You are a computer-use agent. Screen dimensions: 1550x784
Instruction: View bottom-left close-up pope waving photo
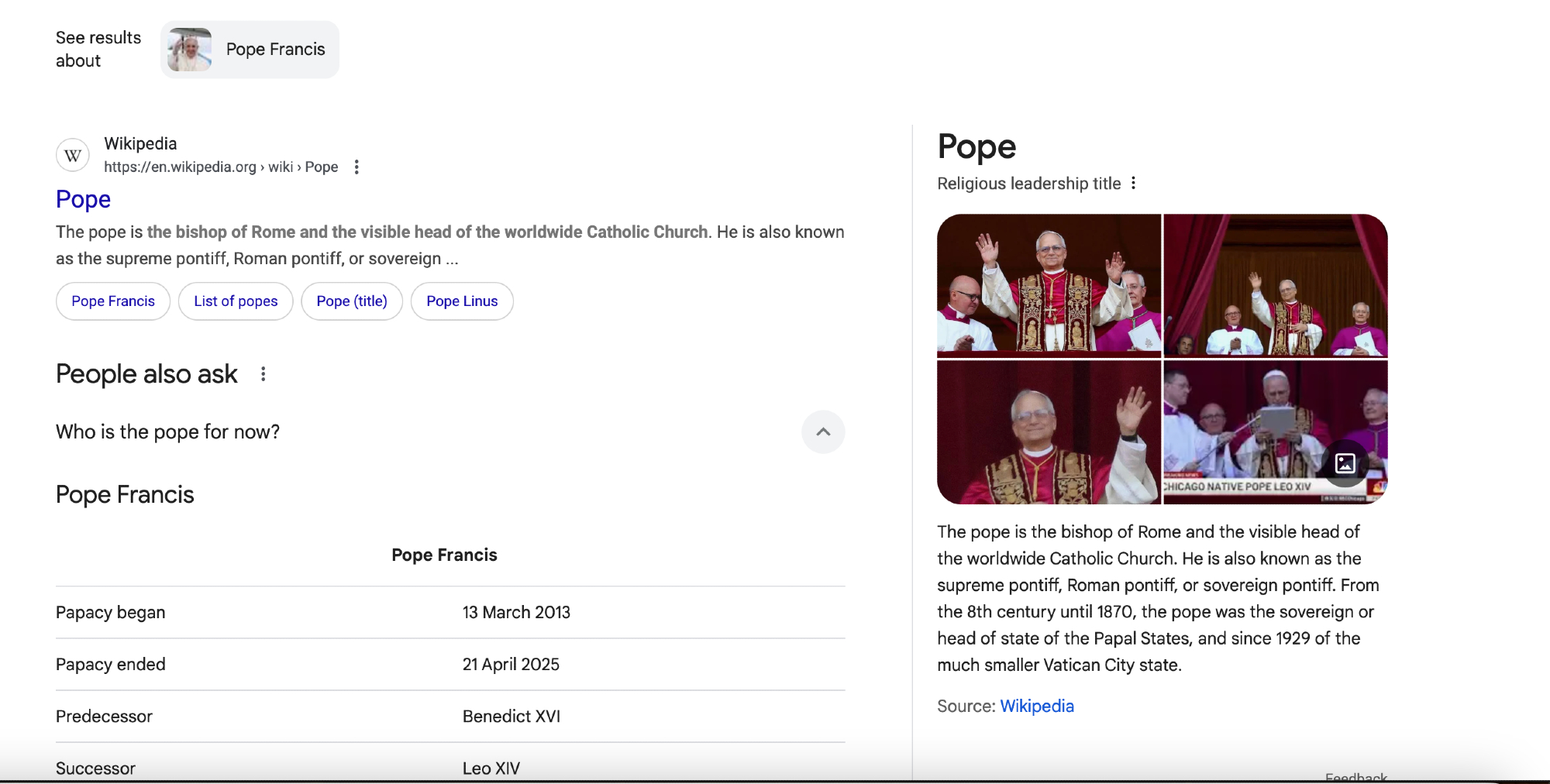click(x=1049, y=432)
